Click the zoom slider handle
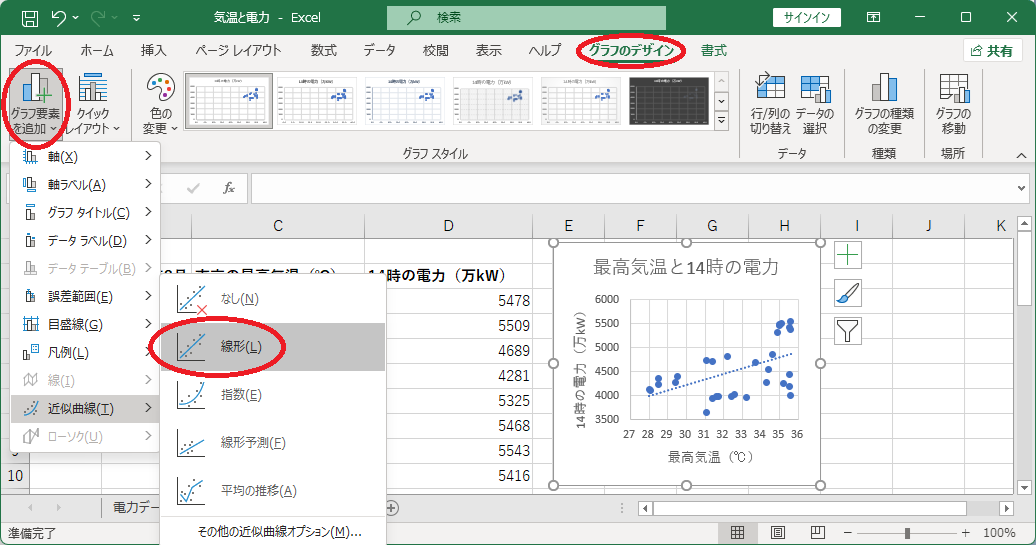Screen dimensions: 1036x545 point(907,532)
